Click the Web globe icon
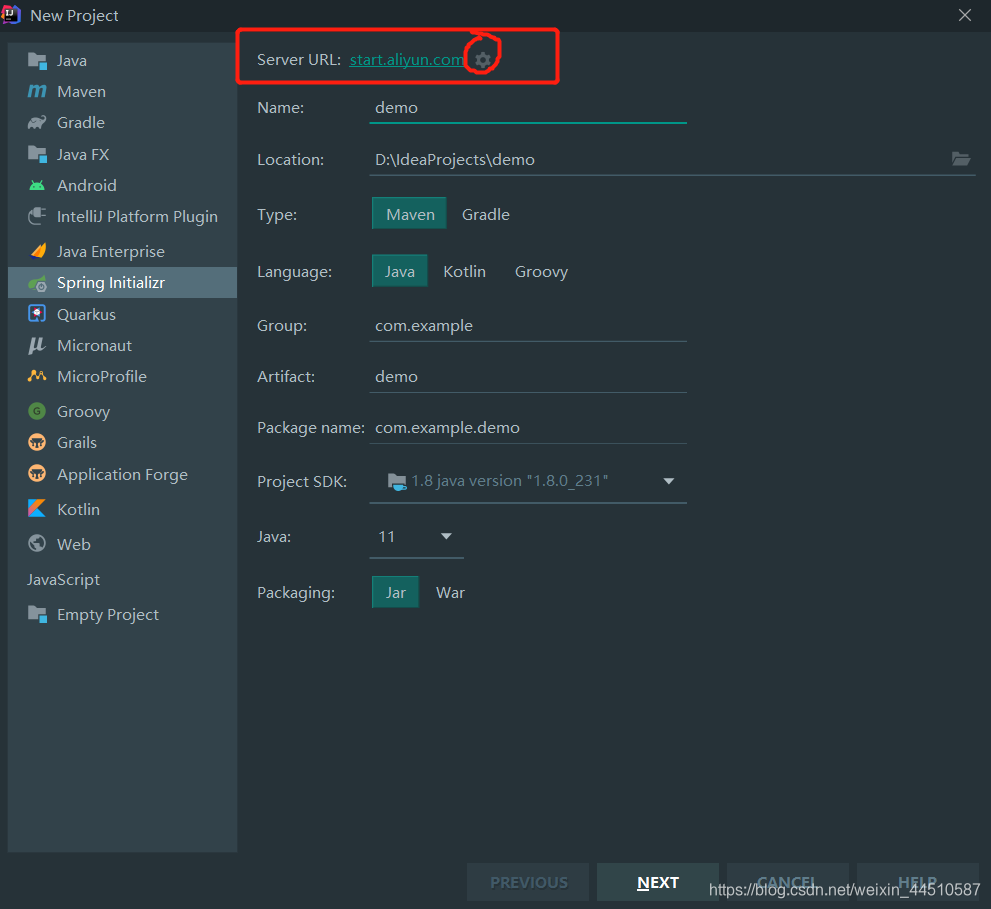 point(37,544)
